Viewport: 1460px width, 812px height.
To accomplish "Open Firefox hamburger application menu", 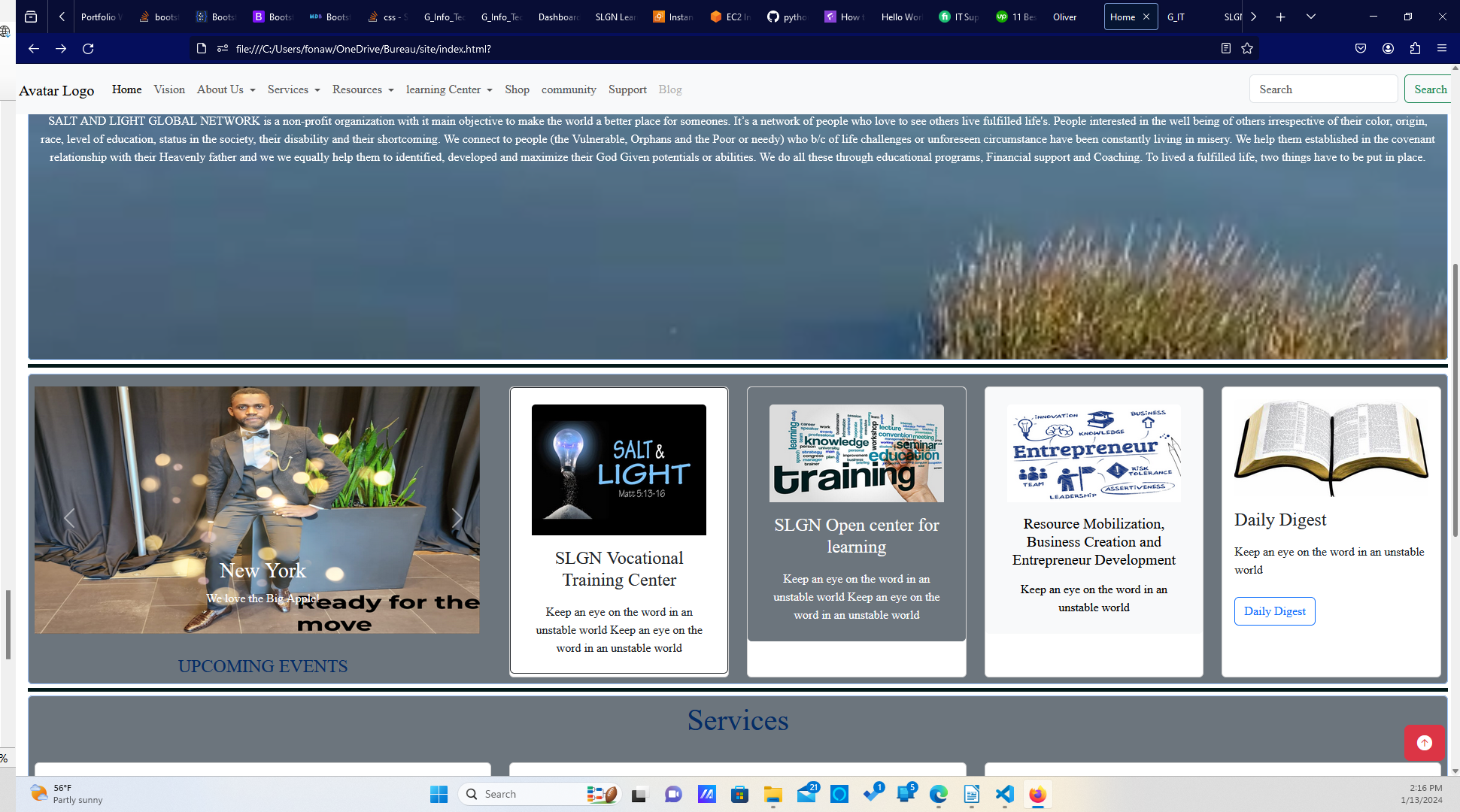I will coord(1441,49).
